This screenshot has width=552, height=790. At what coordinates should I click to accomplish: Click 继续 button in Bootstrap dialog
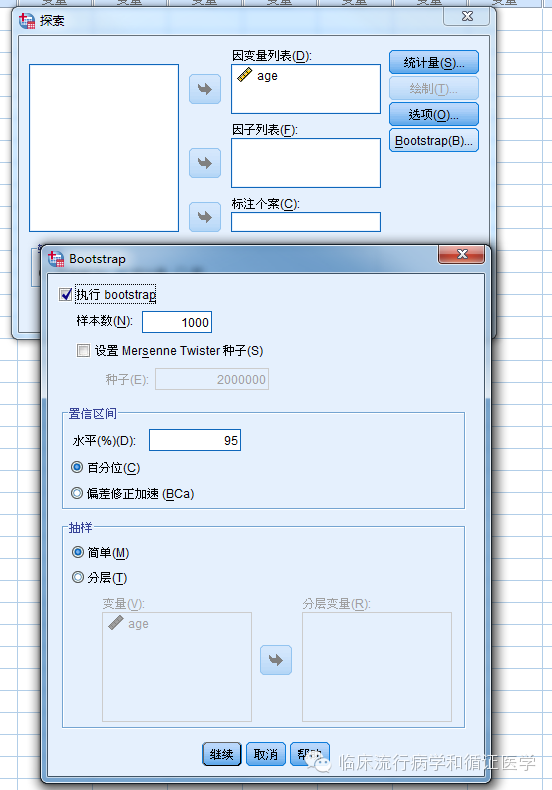click(x=222, y=754)
